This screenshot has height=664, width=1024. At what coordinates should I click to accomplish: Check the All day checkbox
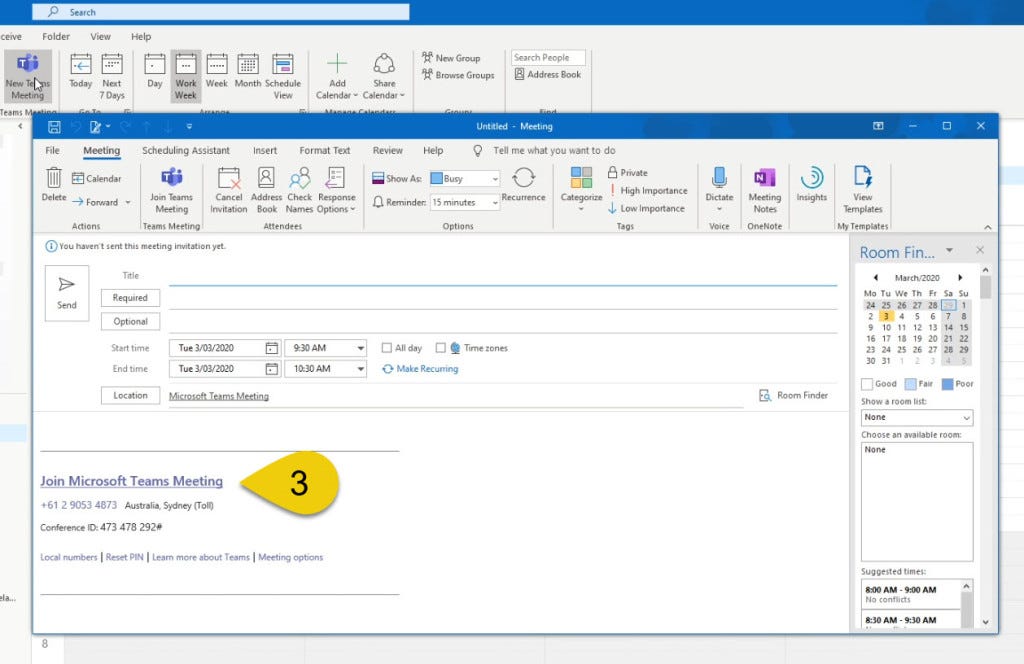click(x=387, y=348)
